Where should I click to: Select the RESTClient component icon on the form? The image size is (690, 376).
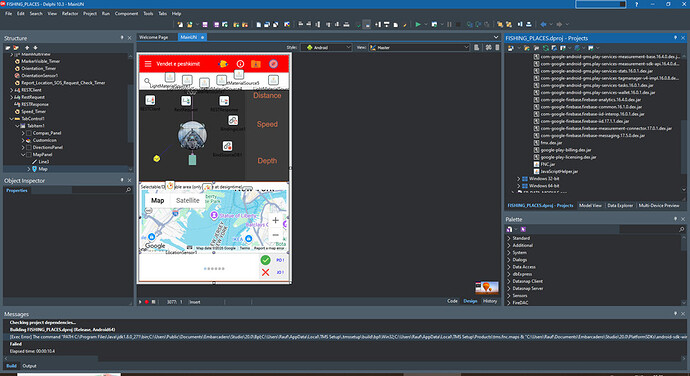pyautogui.click(x=150, y=100)
